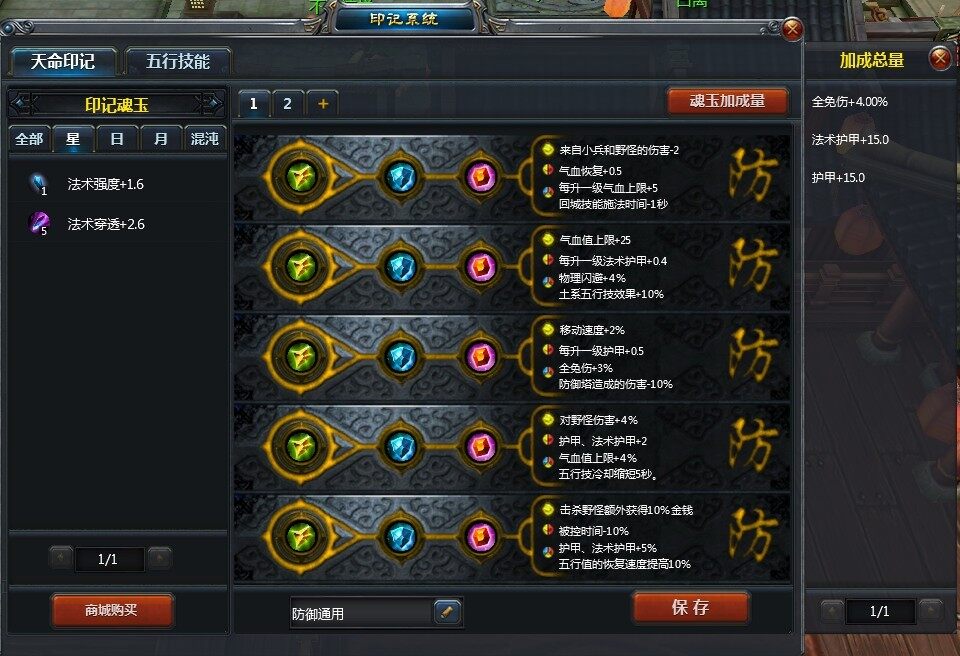Click the 保存 save button

[690, 607]
